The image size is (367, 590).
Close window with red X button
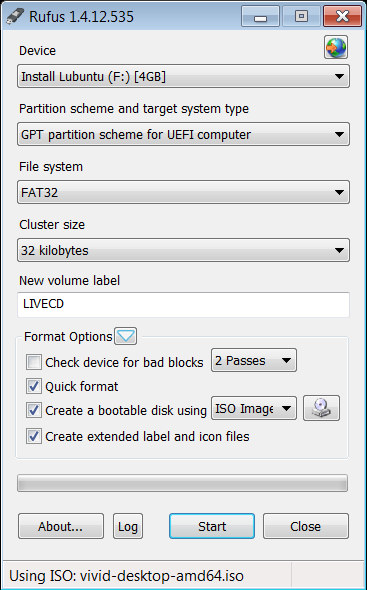pyautogui.click(x=342, y=16)
